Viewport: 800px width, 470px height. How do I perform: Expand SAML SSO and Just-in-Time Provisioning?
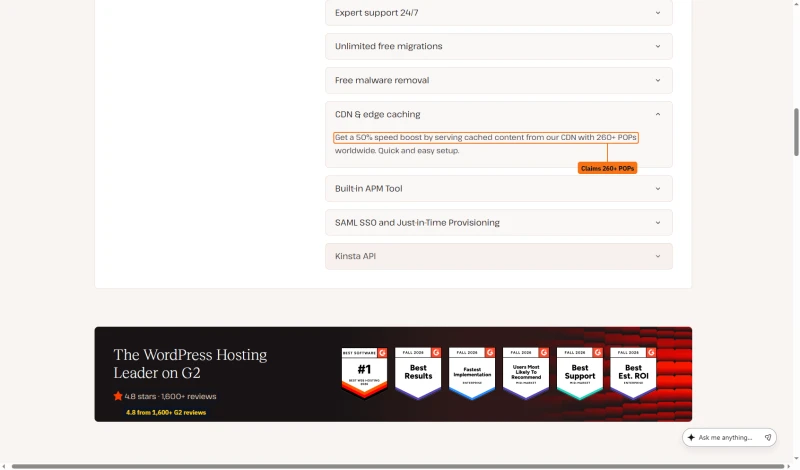pyautogui.click(x=498, y=222)
